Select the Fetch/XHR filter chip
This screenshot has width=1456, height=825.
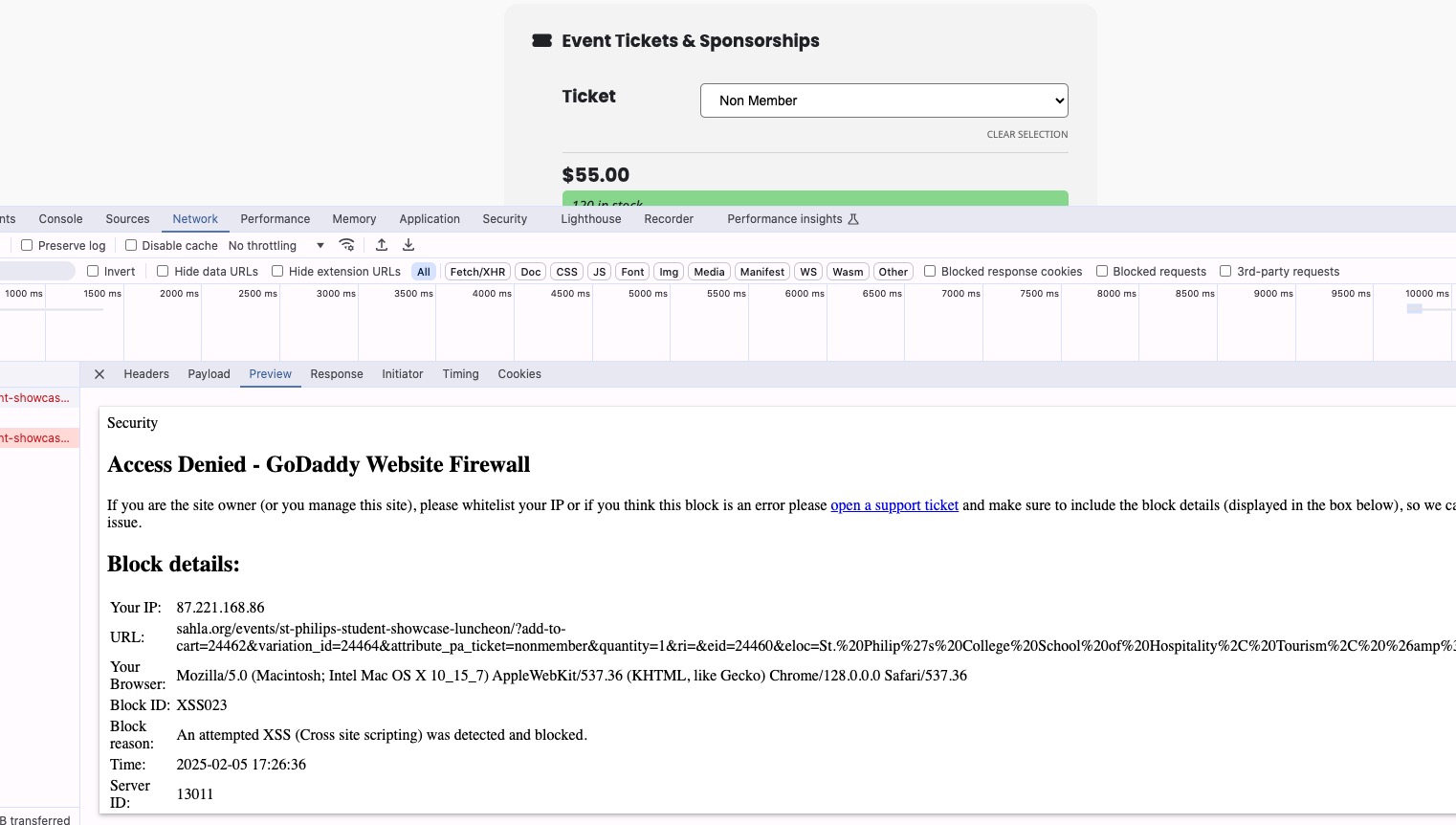point(477,272)
